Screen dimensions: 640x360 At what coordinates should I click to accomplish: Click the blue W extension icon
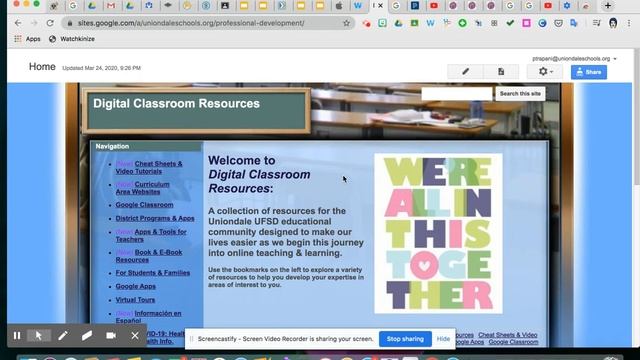[x=430, y=23]
